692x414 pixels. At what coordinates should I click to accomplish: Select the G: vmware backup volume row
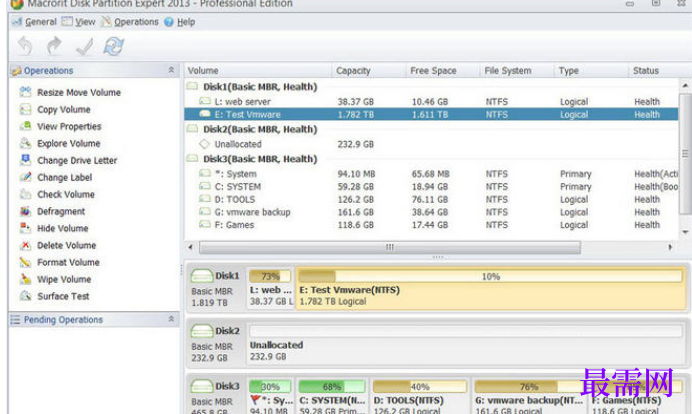coord(431,212)
